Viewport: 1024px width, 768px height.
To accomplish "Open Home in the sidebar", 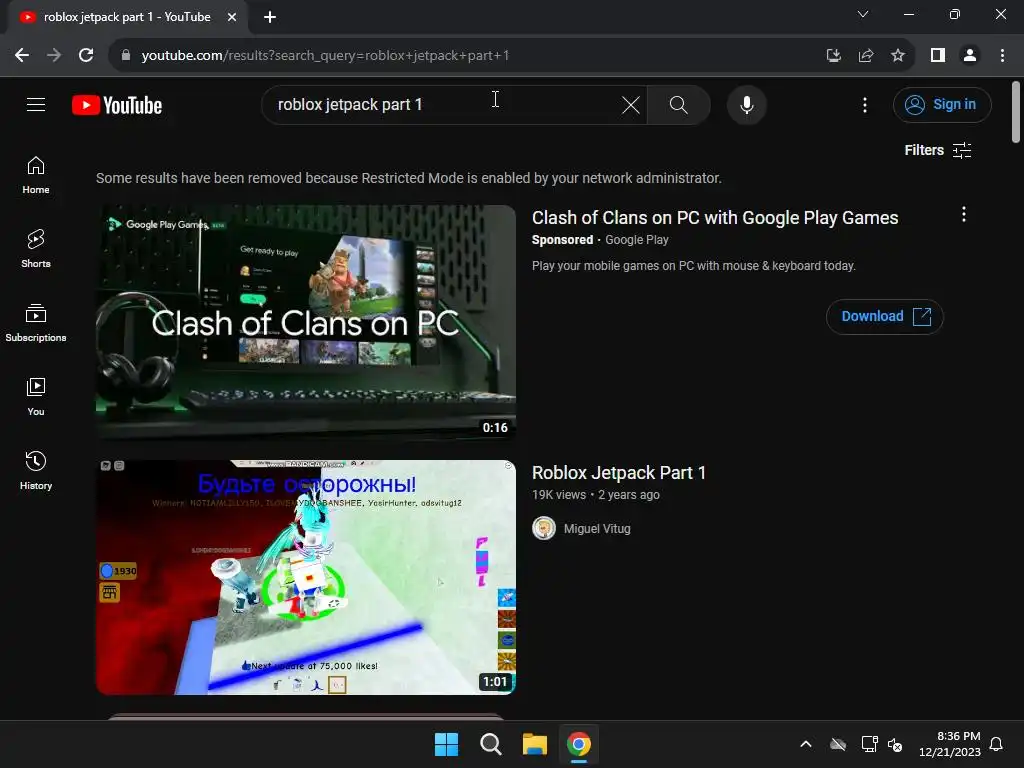I will [x=36, y=175].
